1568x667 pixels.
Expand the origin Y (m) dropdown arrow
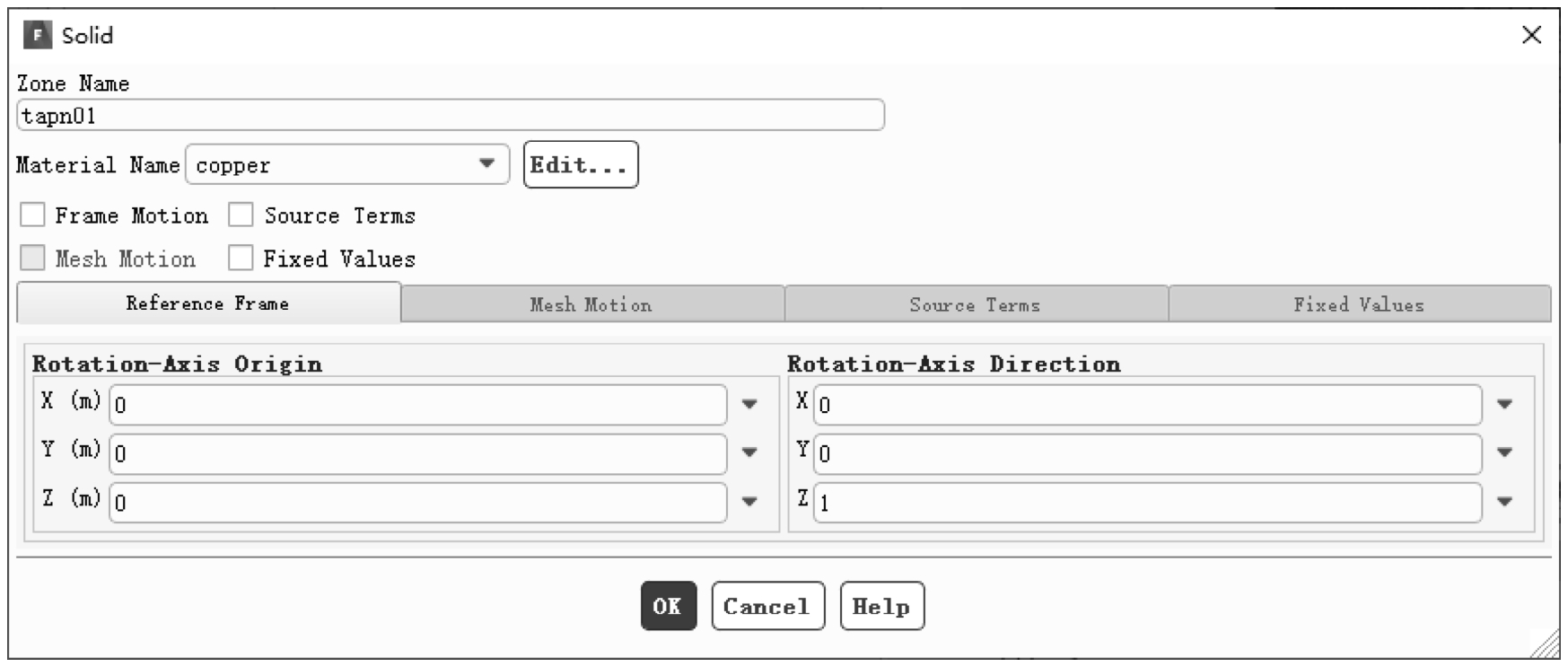tap(749, 452)
